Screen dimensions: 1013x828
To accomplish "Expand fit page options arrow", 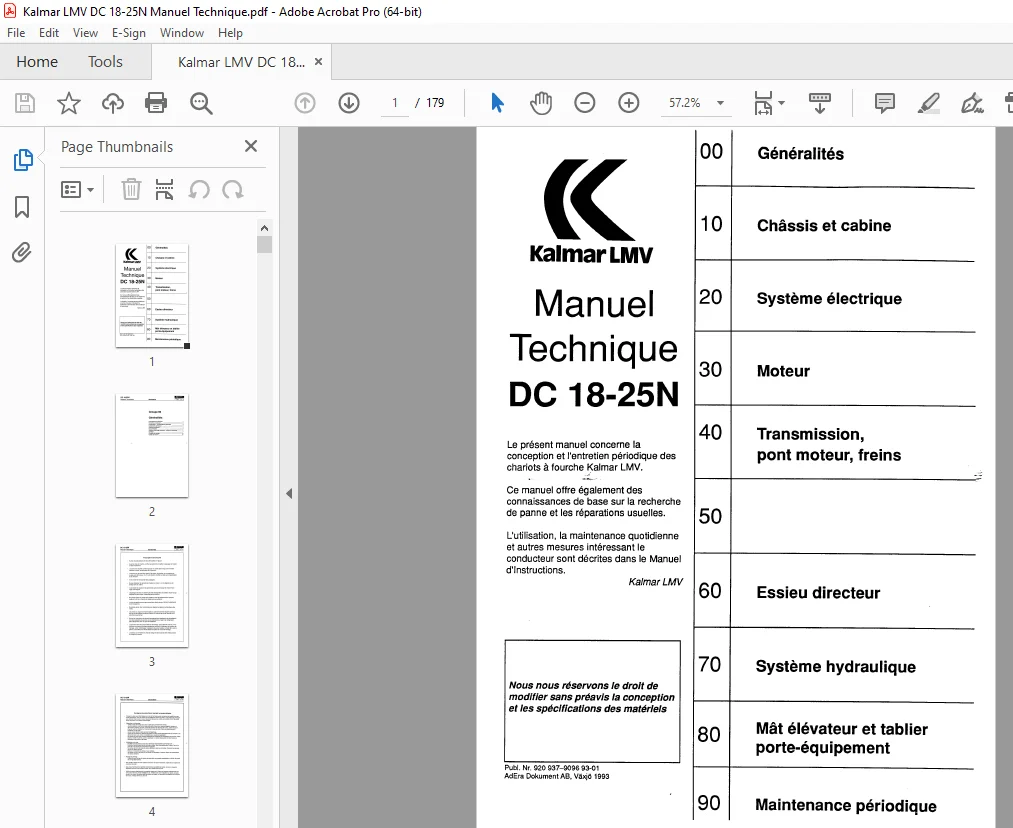I will point(781,103).
